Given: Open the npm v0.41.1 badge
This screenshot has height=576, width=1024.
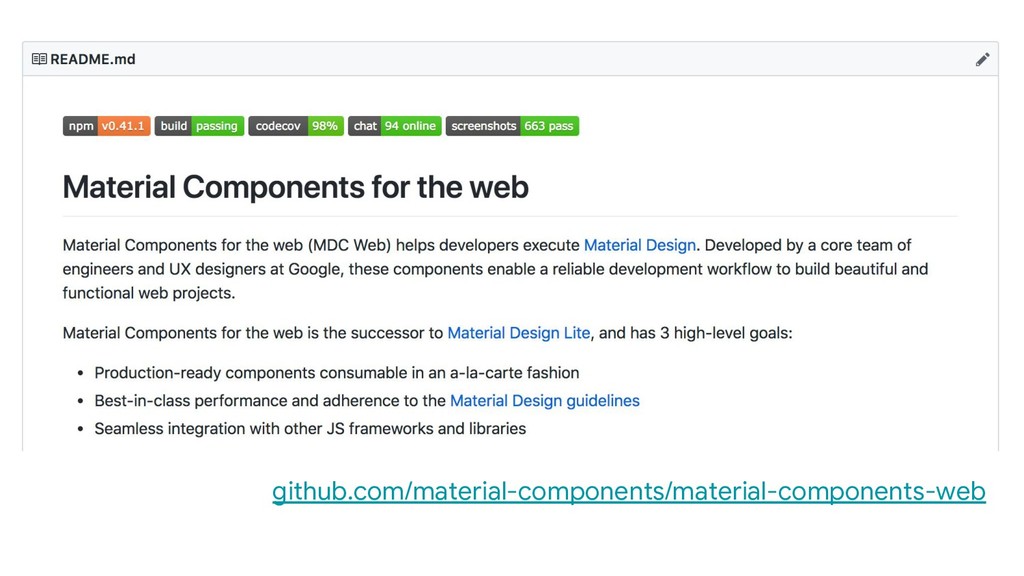Looking at the screenshot, I should point(106,126).
